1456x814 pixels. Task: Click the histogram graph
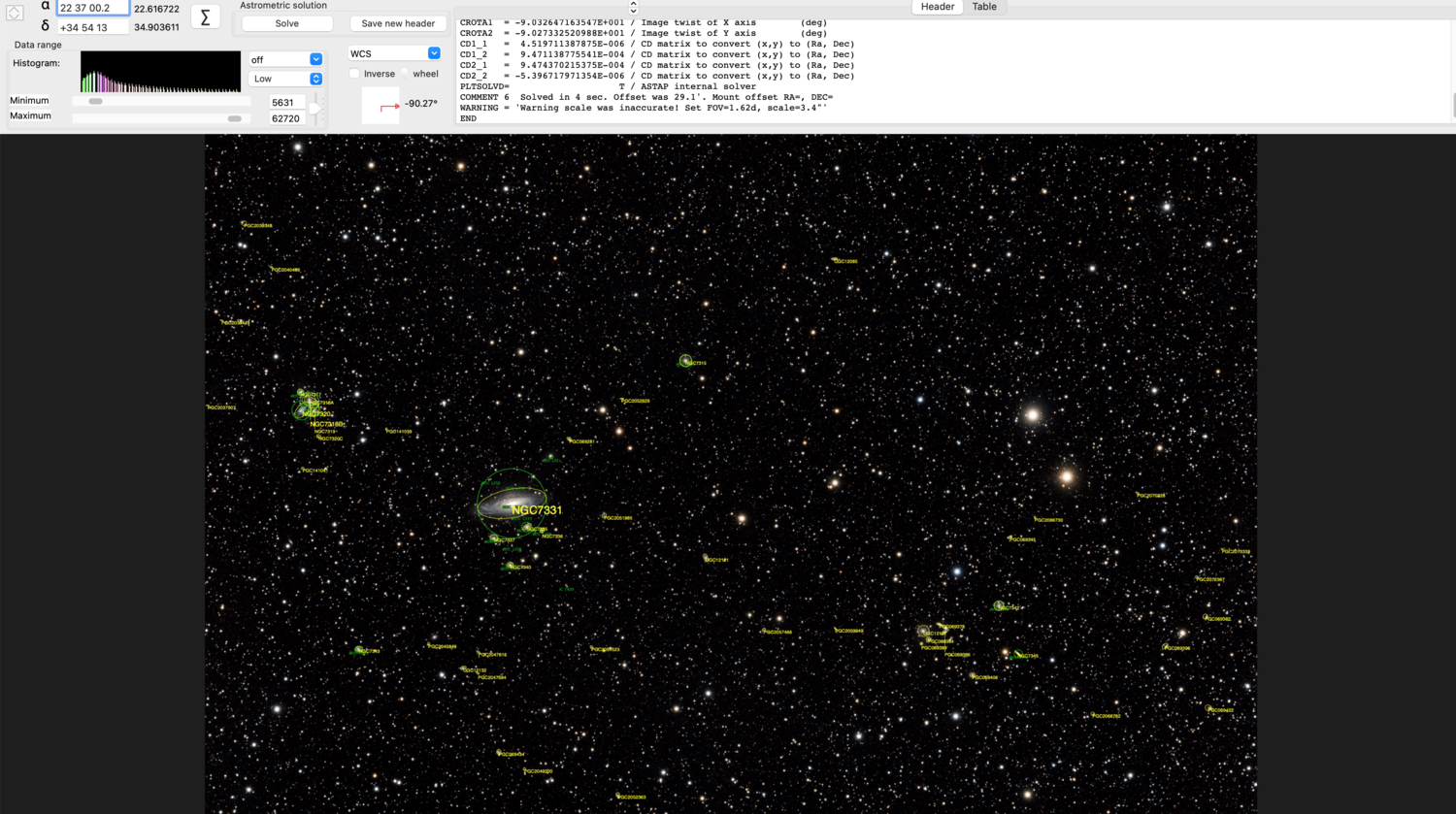point(160,72)
